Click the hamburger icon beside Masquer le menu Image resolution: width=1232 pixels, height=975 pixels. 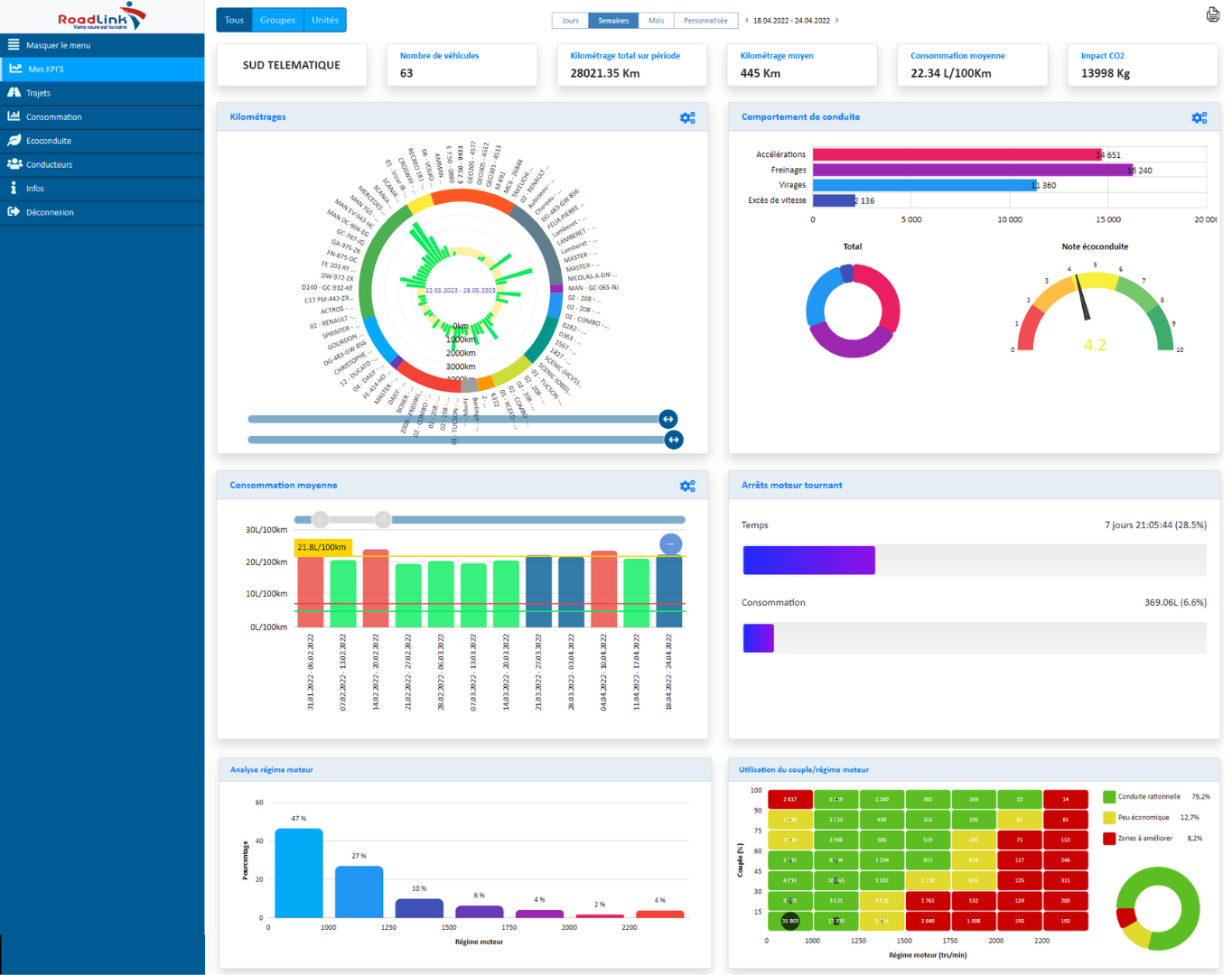click(x=14, y=44)
